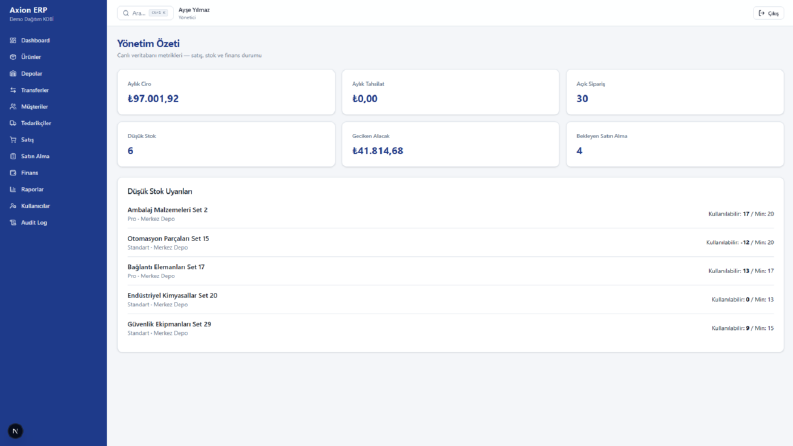This screenshot has width=793, height=446.
Task: Select the Geciken Alacak card
Action: 451,144
